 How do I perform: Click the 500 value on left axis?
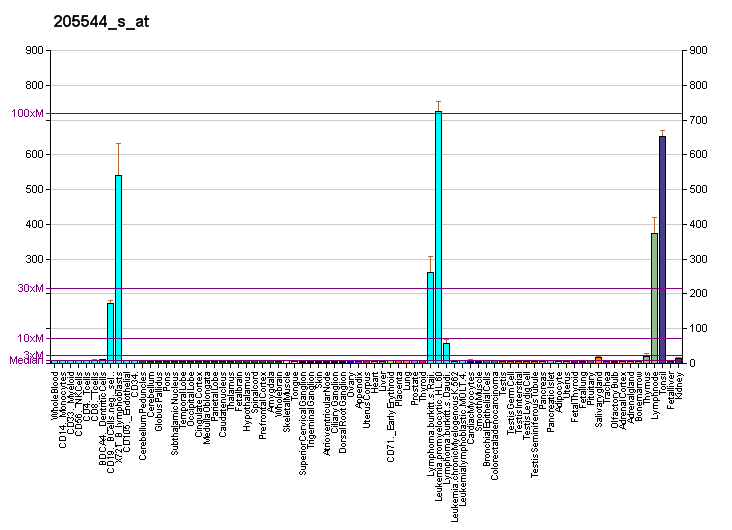pos(35,190)
